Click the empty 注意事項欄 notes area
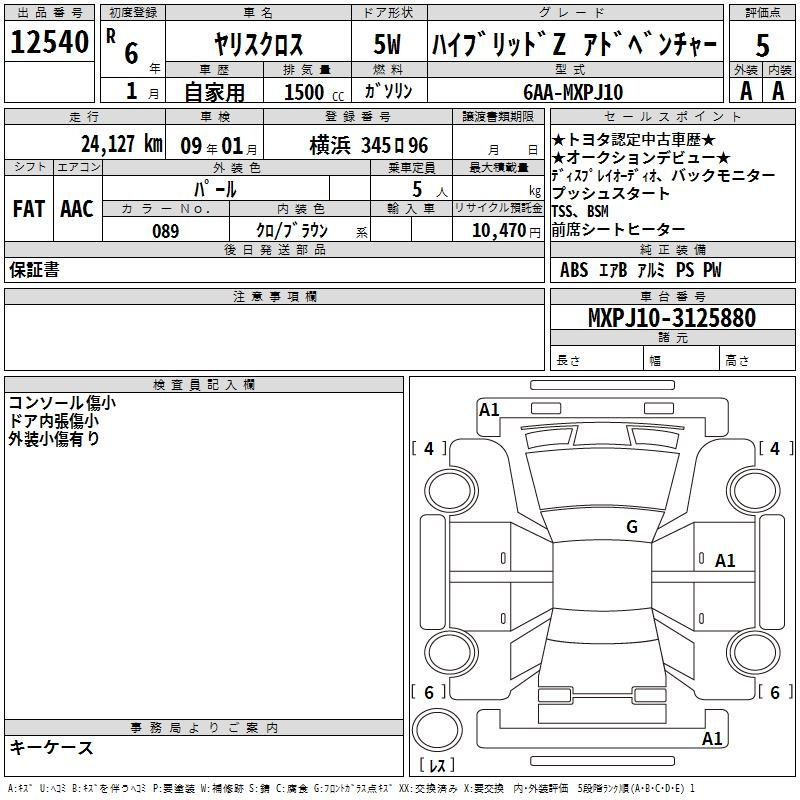The width and height of the screenshot is (800, 800). (x=274, y=337)
